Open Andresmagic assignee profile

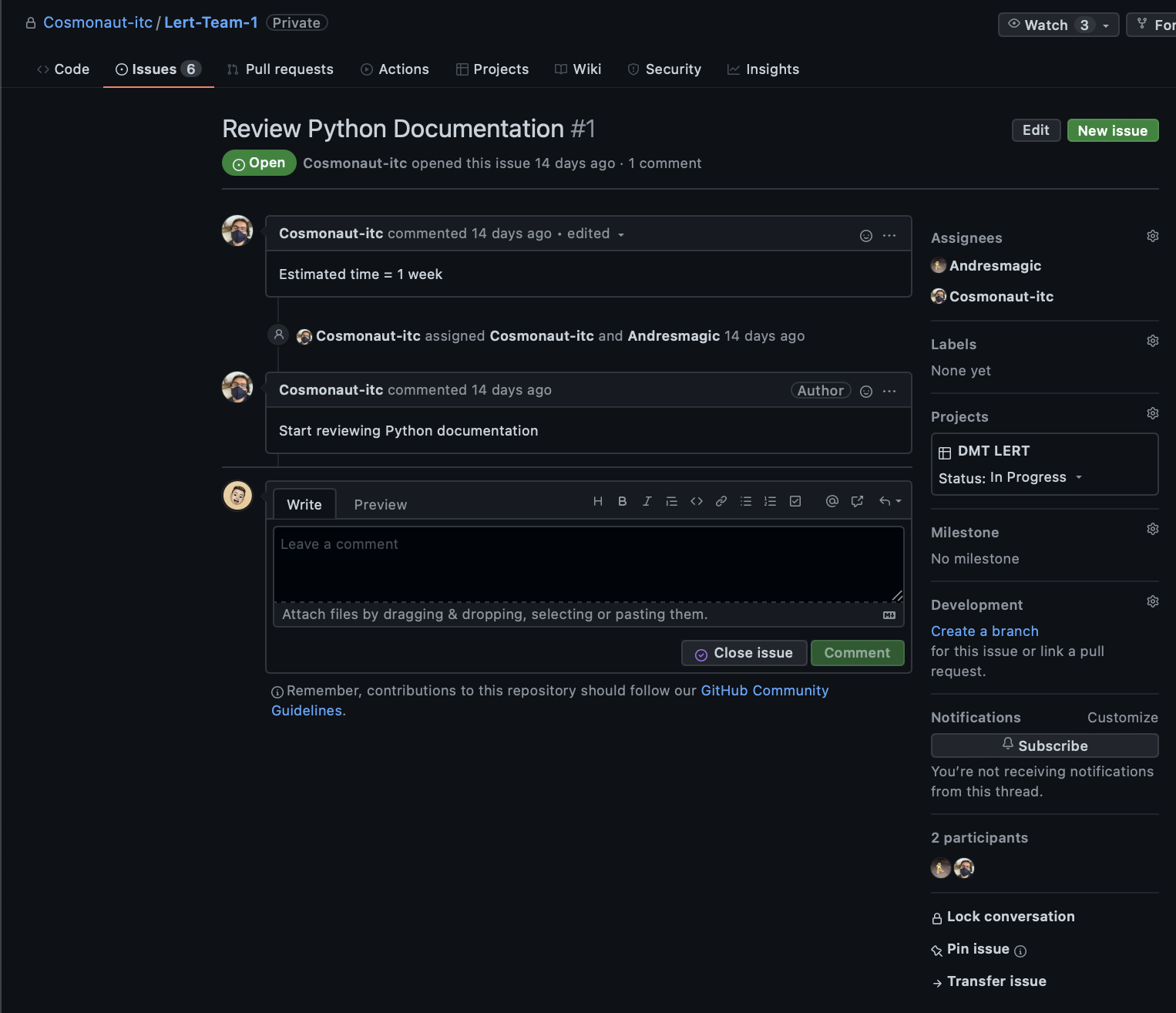pyautogui.click(x=986, y=266)
